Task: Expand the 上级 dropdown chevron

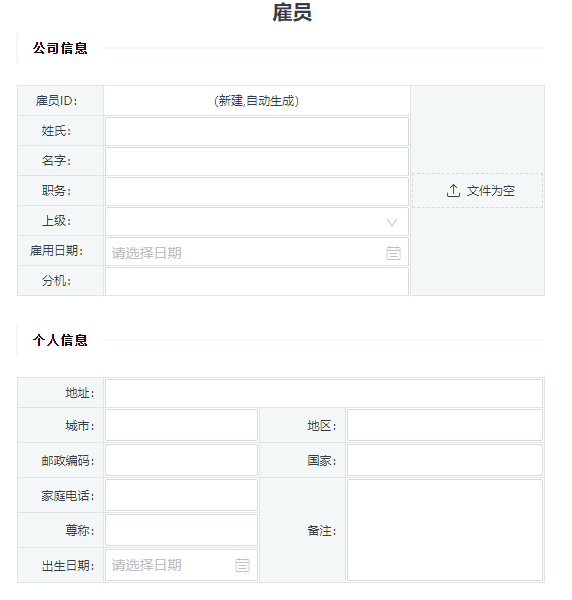Action: [x=391, y=222]
